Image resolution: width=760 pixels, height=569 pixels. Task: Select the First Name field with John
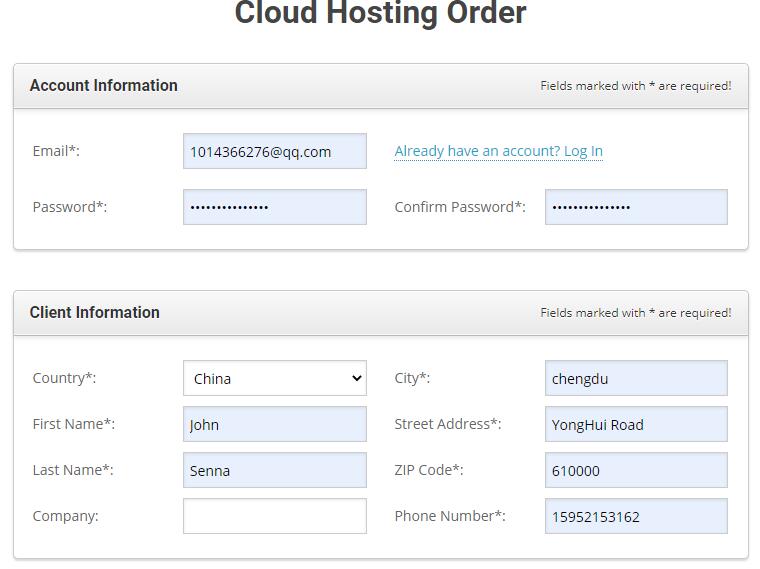tap(275, 424)
